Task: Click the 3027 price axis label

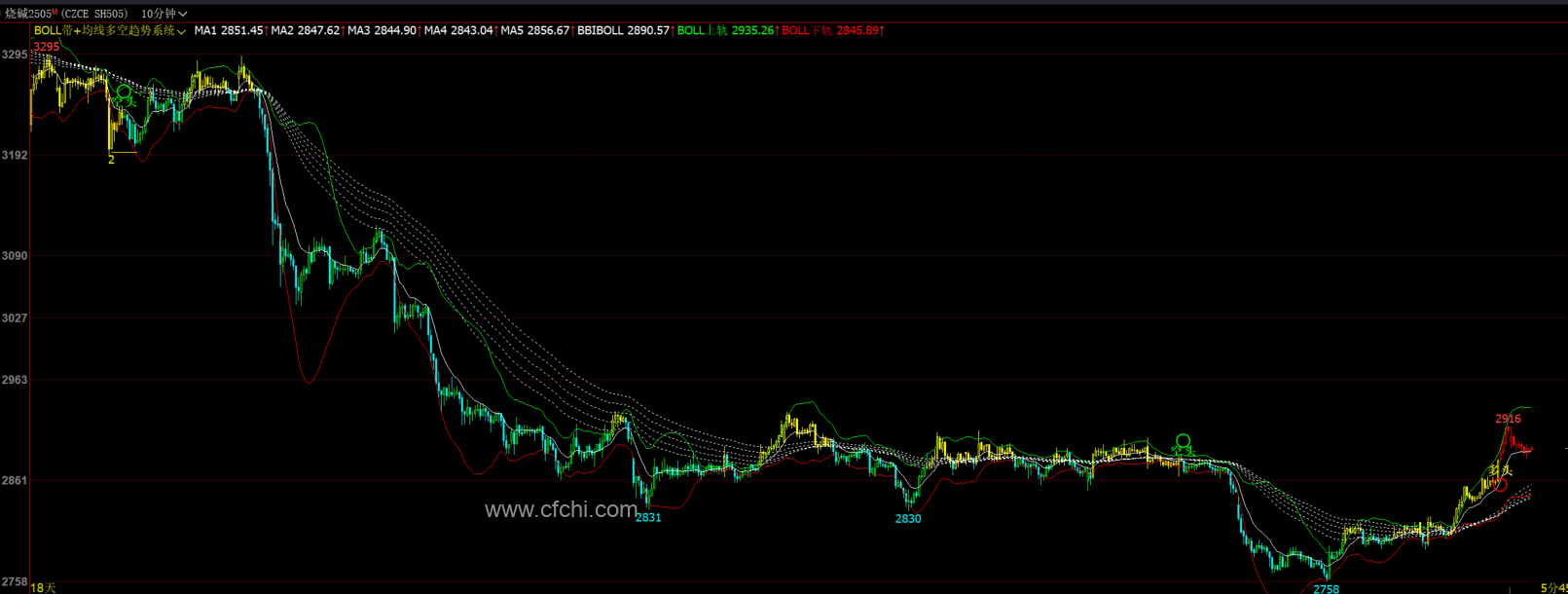Action: pos(15,318)
